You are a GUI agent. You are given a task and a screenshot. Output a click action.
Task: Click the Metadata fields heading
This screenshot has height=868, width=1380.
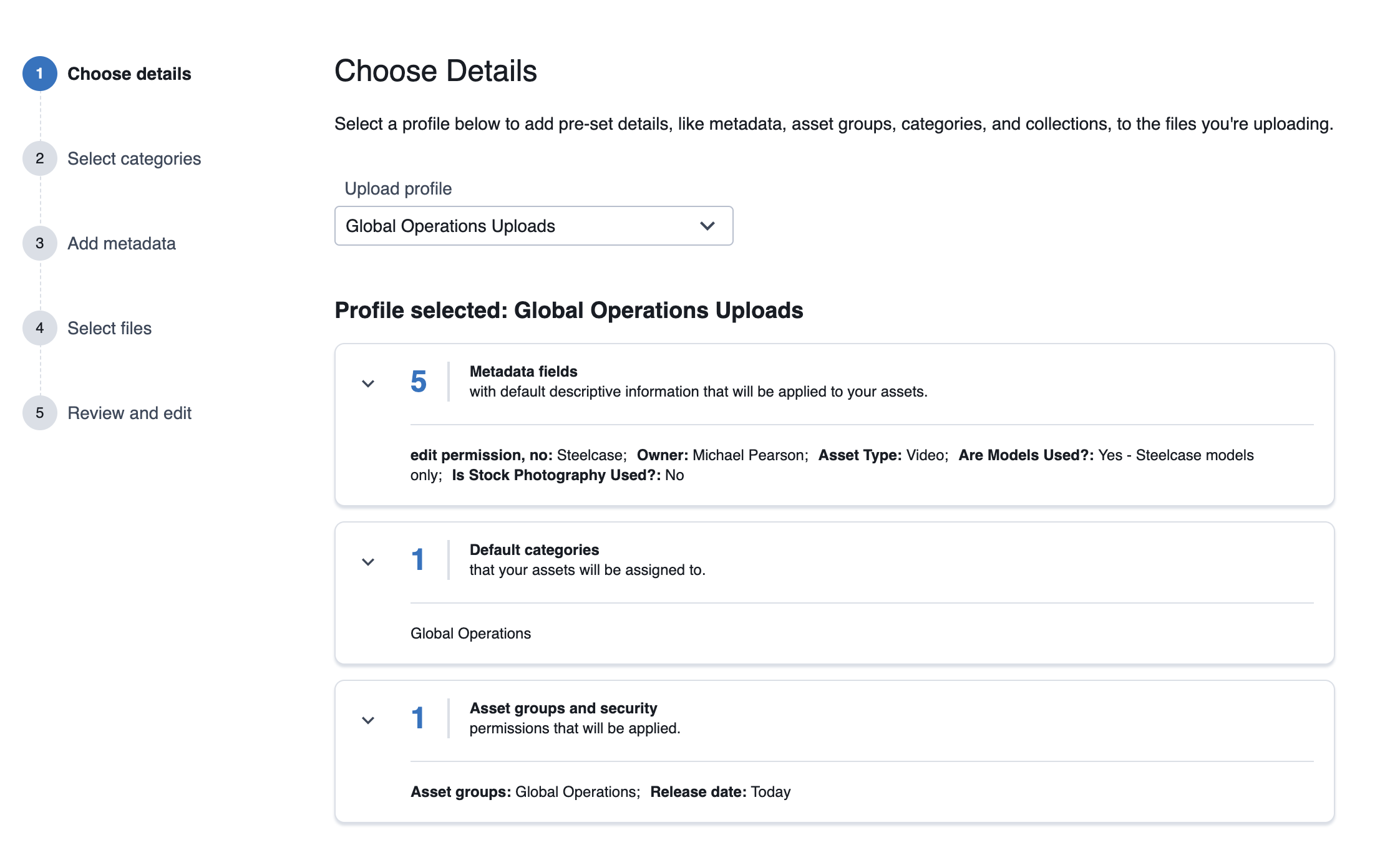pos(523,372)
